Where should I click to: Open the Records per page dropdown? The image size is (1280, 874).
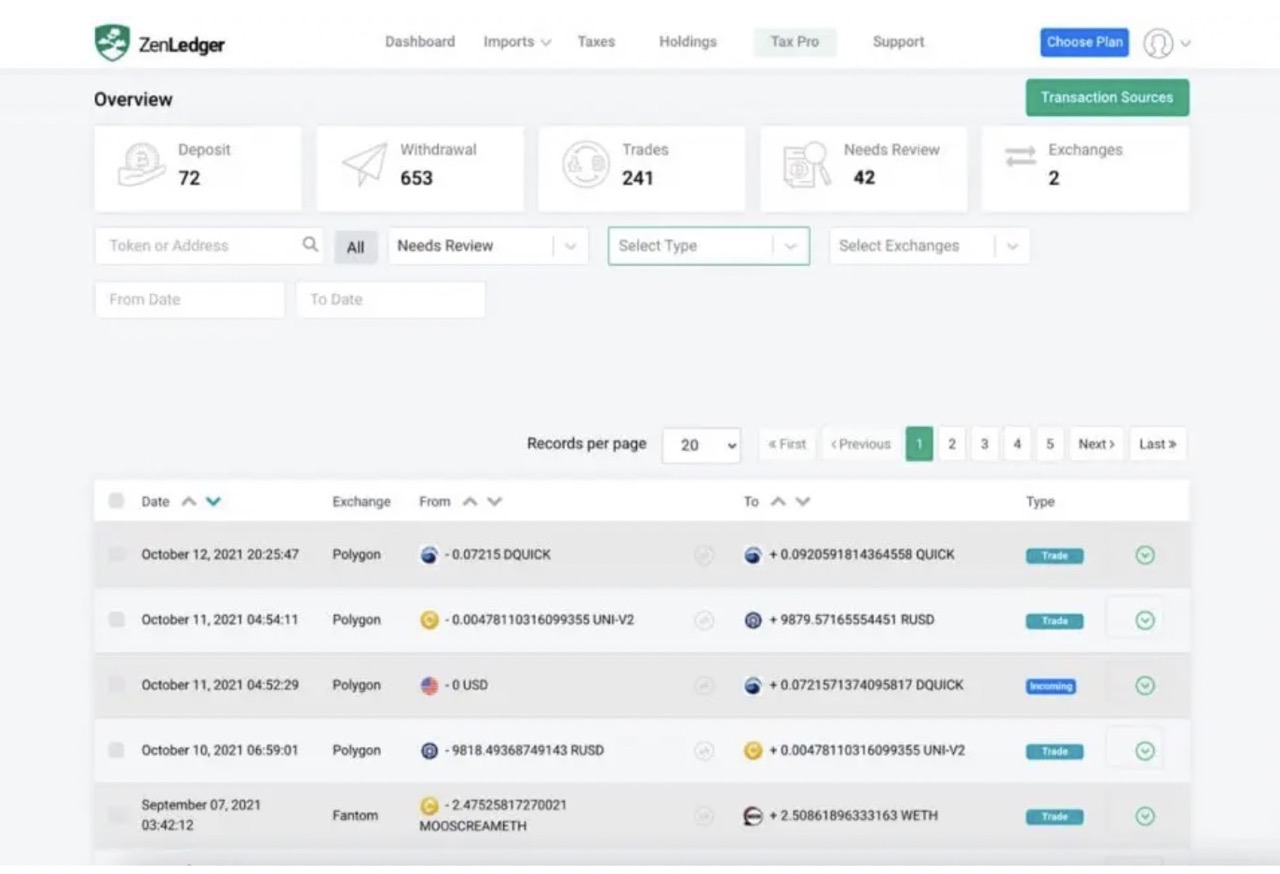click(701, 444)
